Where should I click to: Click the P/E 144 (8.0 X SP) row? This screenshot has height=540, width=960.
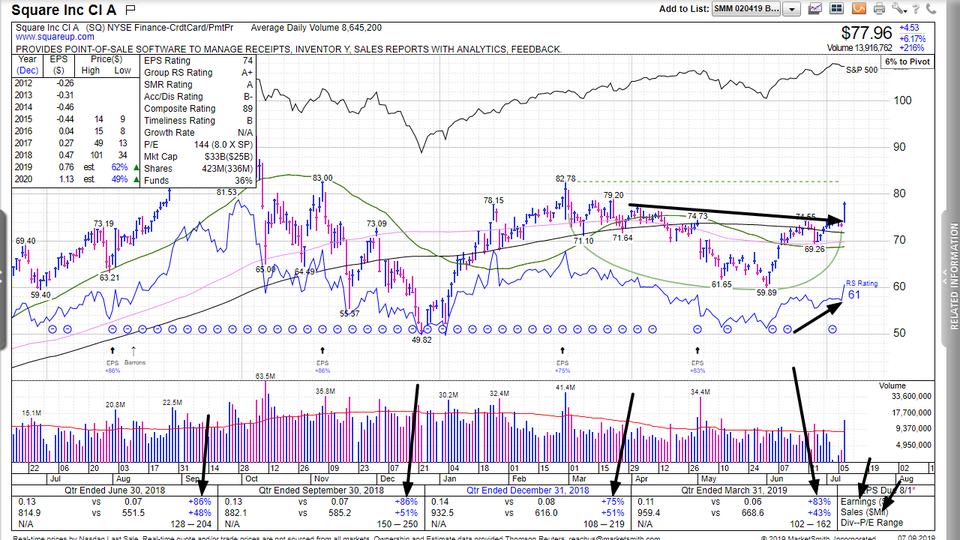198,144
